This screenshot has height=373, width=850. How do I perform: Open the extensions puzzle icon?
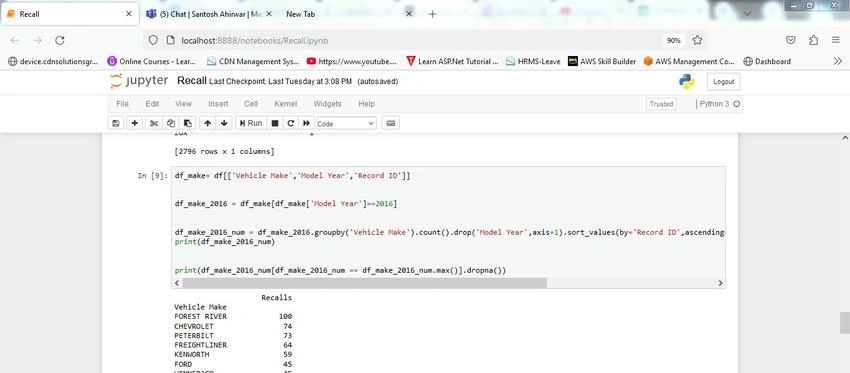[x=814, y=40]
